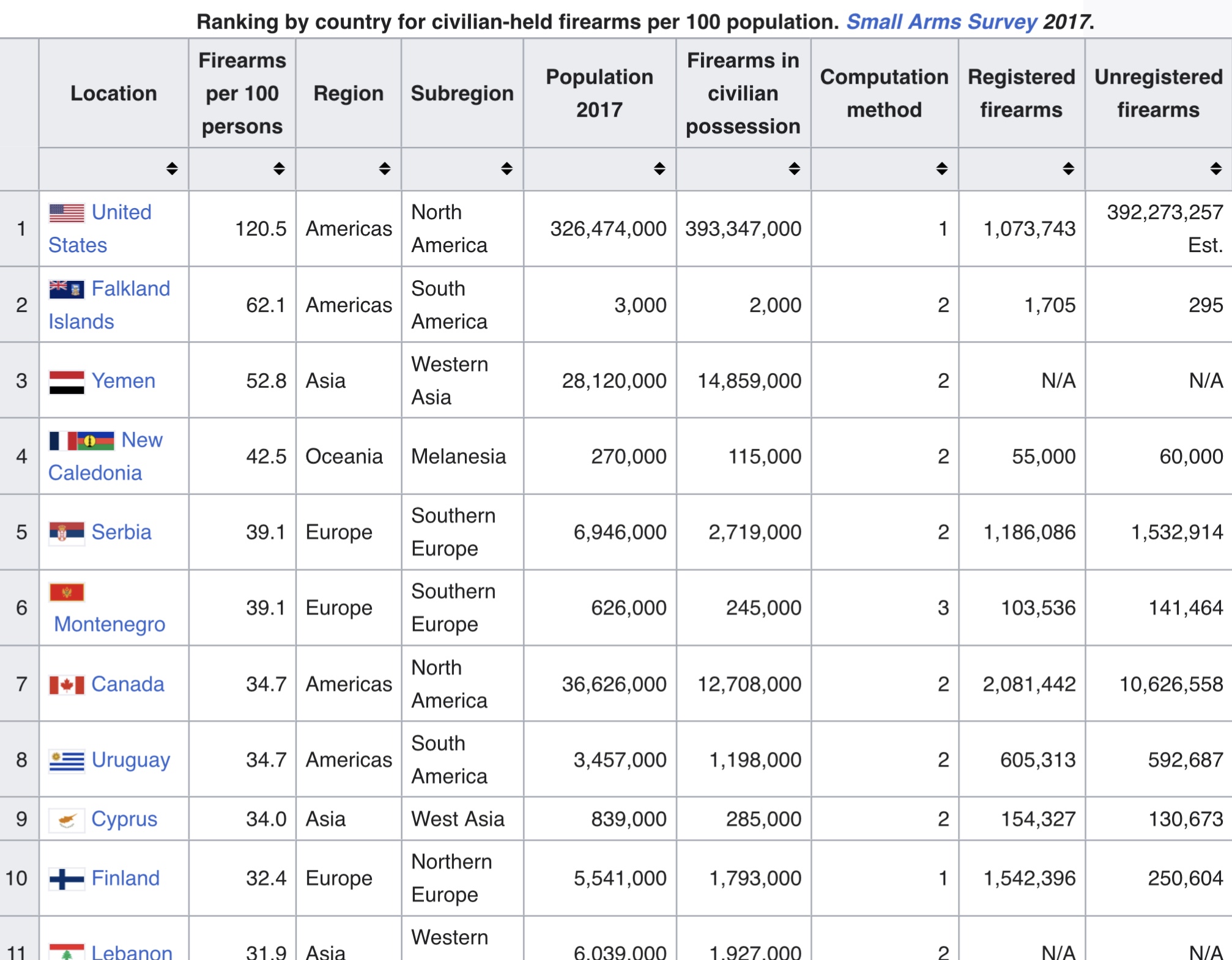Open the Small Arms Survey link
Viewport: 1232px width, 960px height.
[942, 22]
